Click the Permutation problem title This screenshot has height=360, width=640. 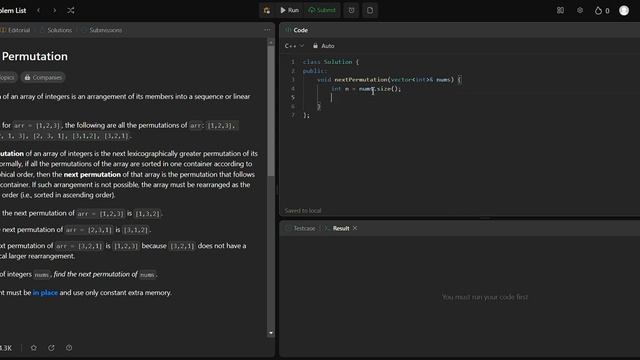[34, 56]
